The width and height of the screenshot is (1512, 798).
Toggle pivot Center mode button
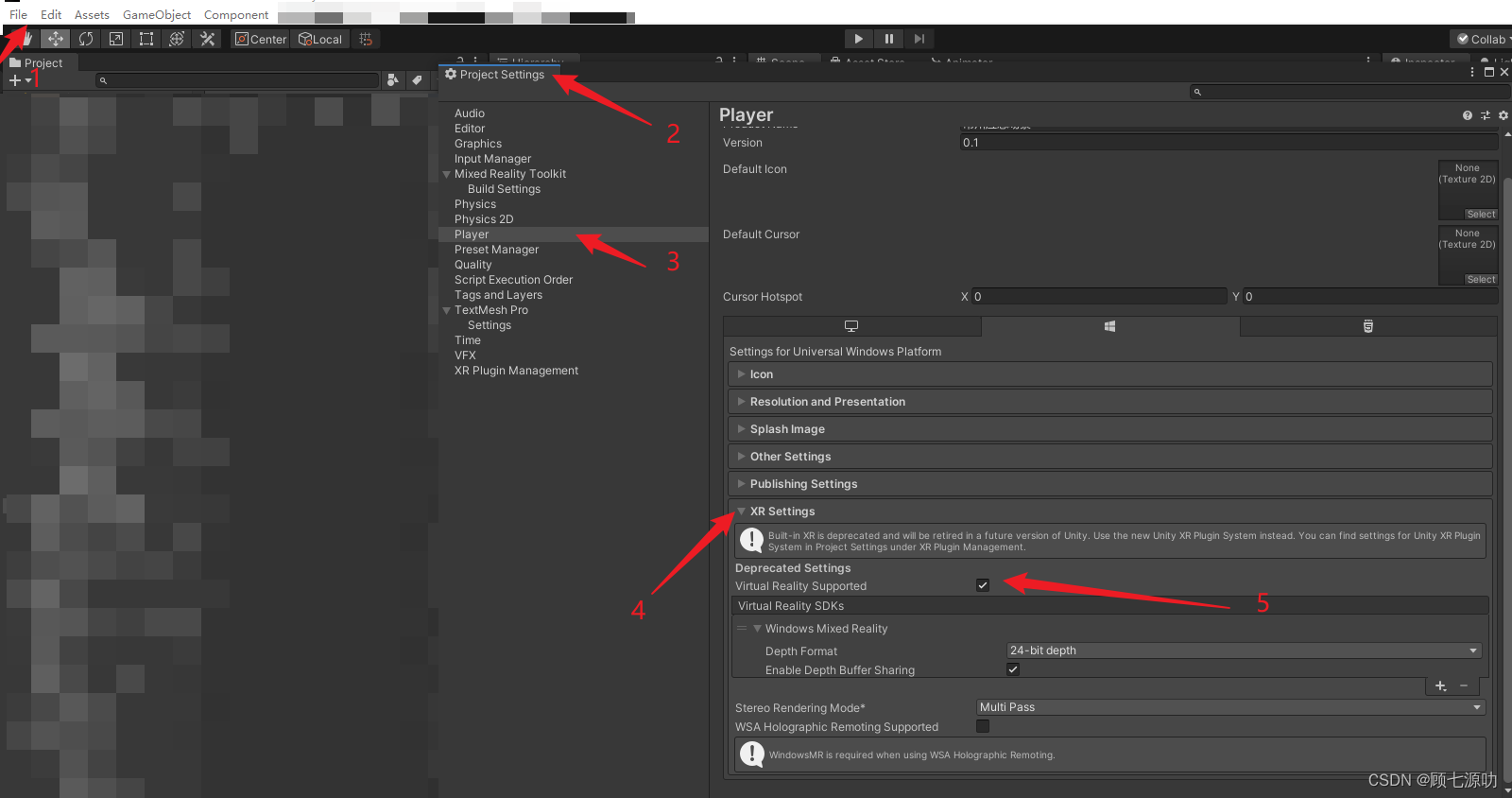tap(261, 39)
